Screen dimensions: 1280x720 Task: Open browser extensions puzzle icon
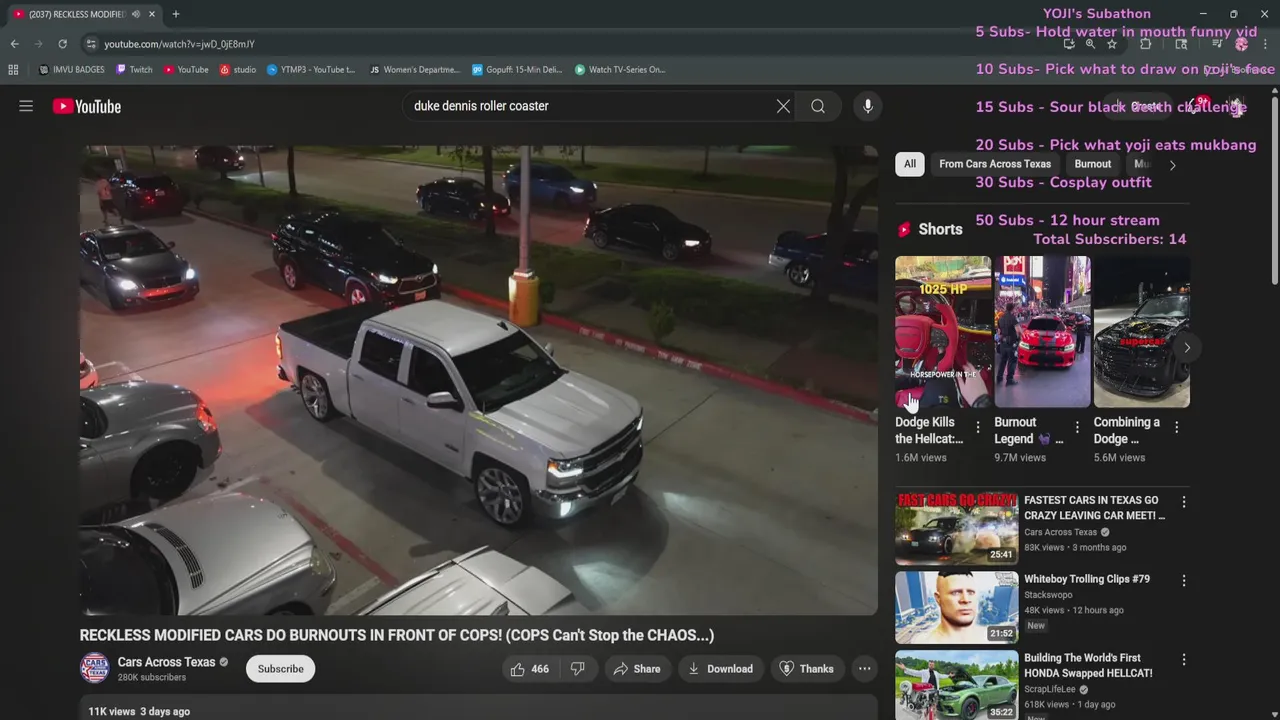[x=1146, y=44]
